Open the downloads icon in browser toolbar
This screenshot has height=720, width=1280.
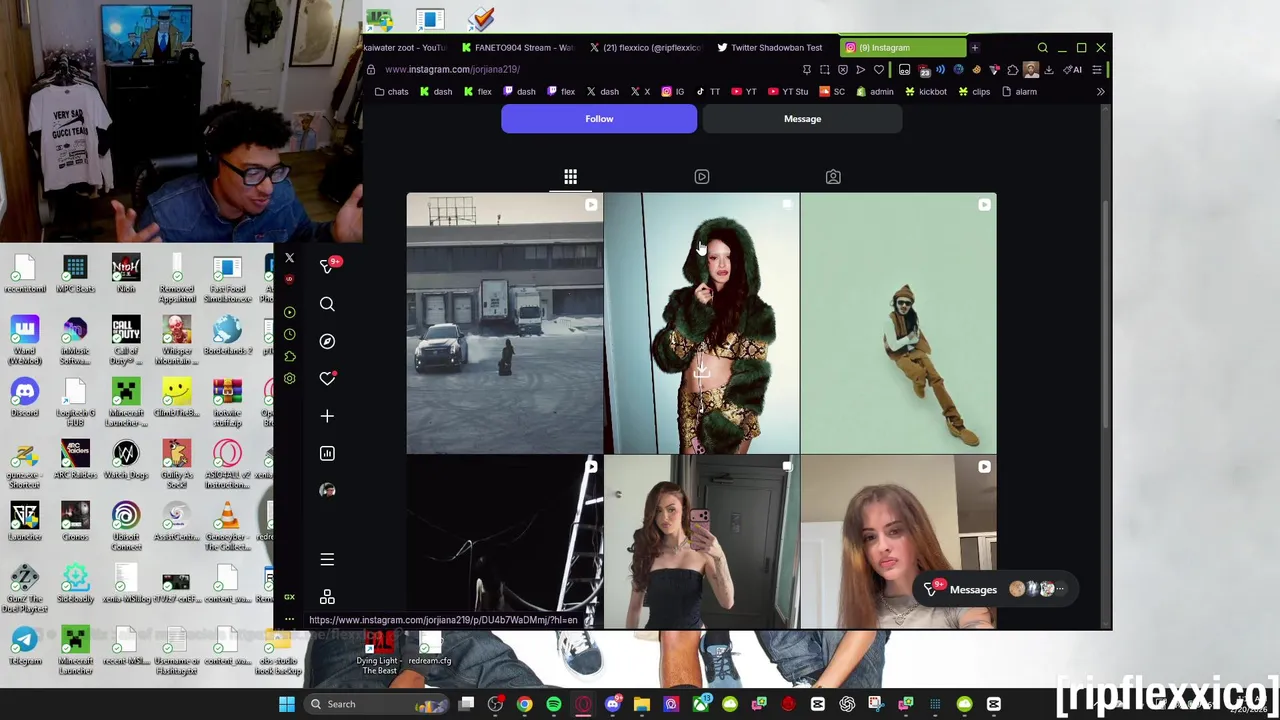(1048, 70)
